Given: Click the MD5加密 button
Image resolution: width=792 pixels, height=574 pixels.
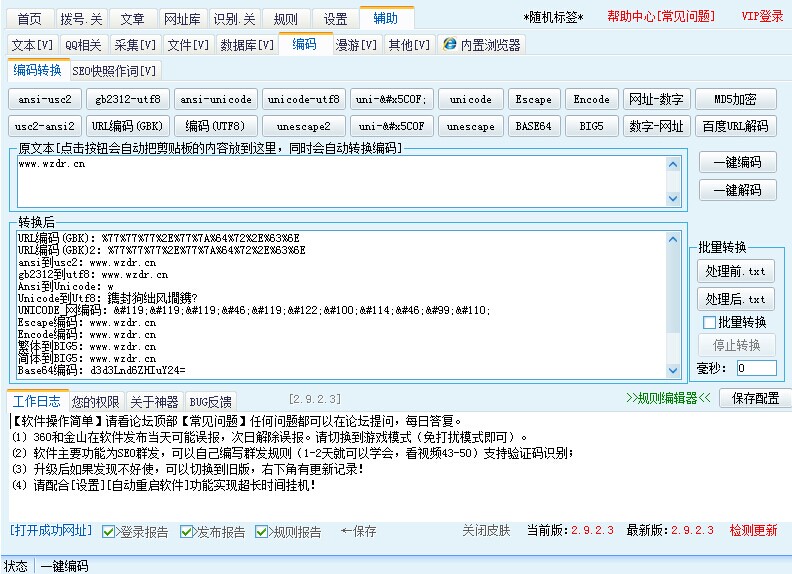Looking at the screenshot, I should (735, 99).
